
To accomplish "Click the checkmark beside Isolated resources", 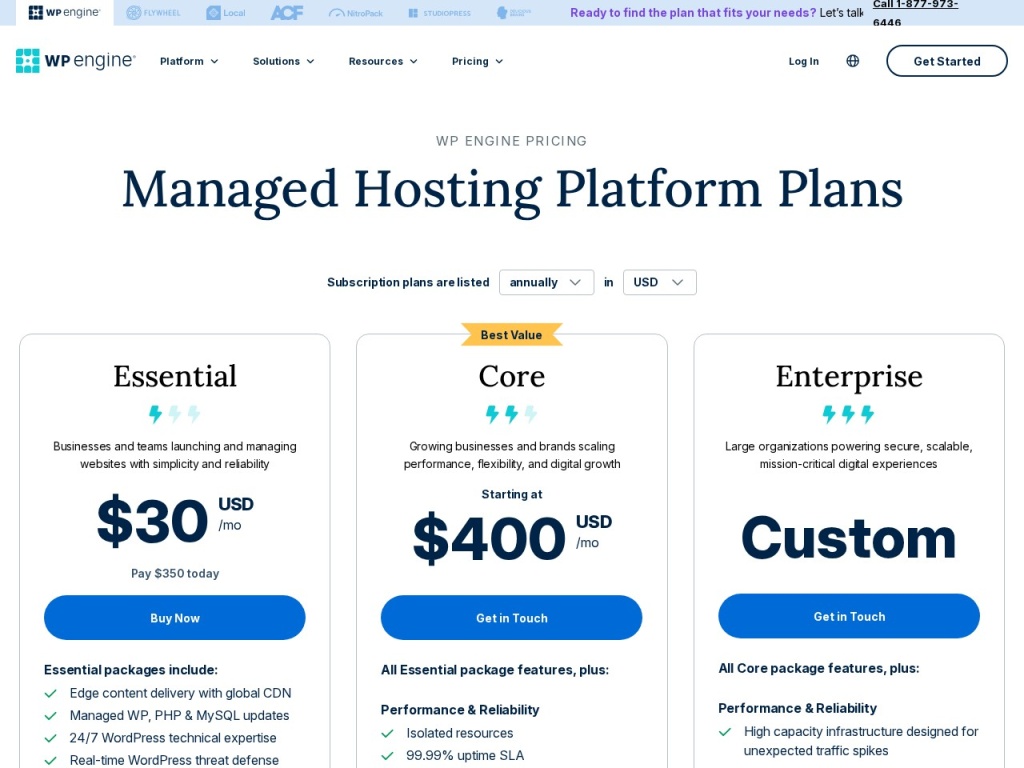I will [387, 733].
